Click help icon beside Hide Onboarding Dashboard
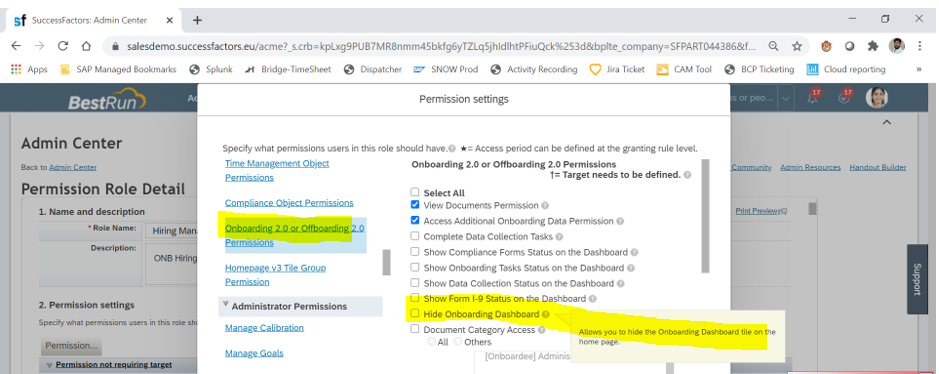This screenshot has width=939, height=374. [546, 314]
